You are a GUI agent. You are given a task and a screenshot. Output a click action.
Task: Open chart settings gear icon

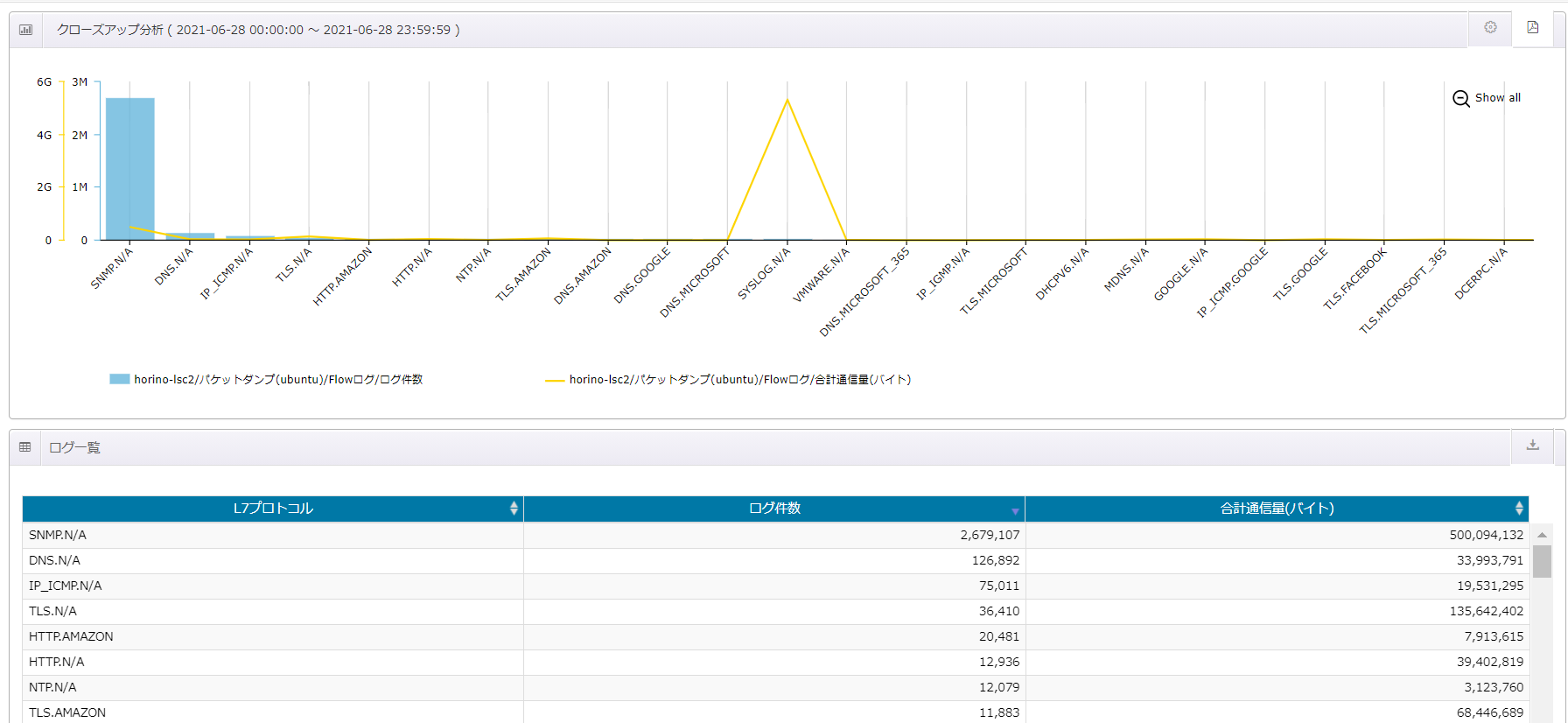[1490, 27]
